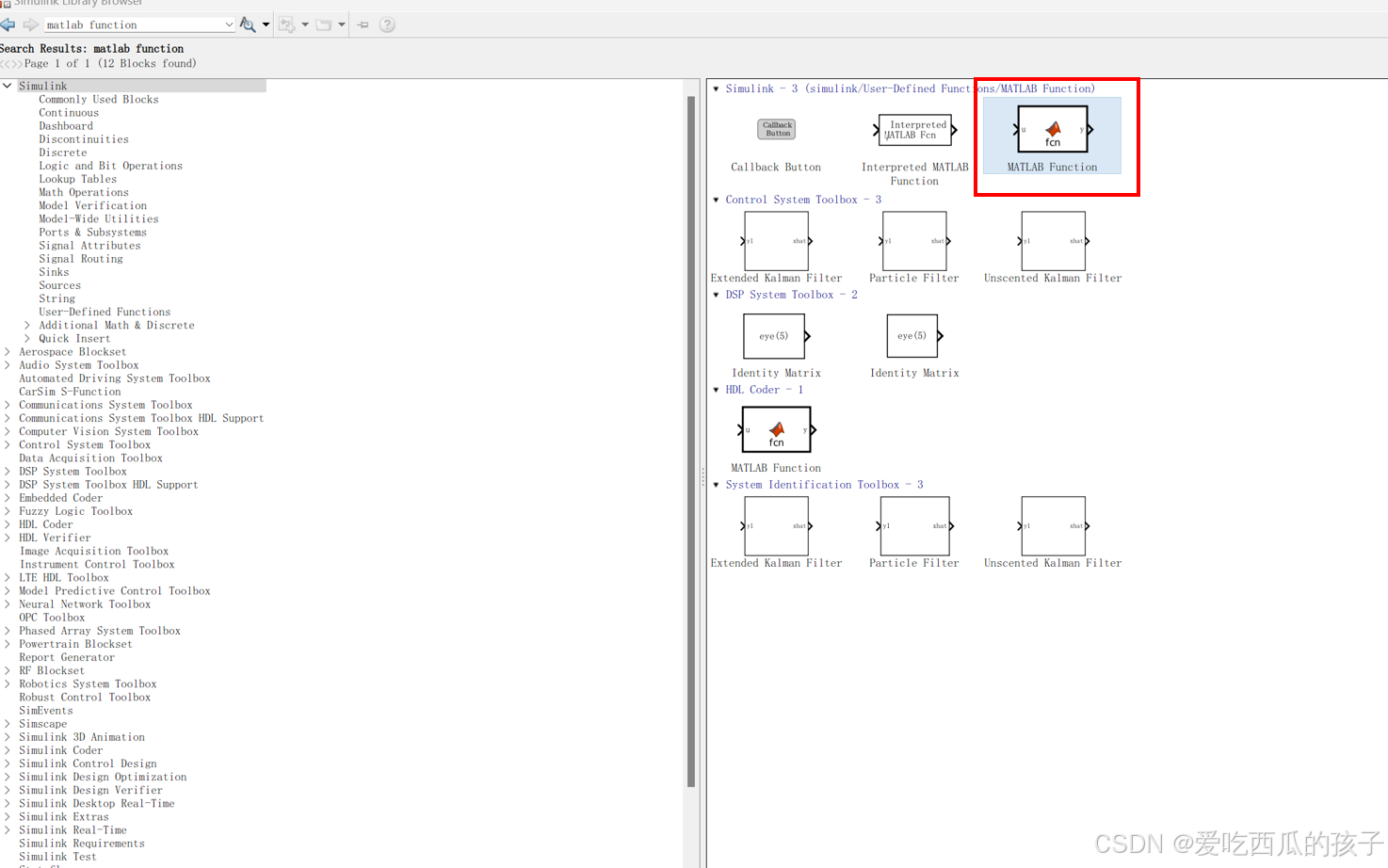The image size is (1388, 868).
Task: Expand Additional Math & Discrete node
Action: point(27,325)
